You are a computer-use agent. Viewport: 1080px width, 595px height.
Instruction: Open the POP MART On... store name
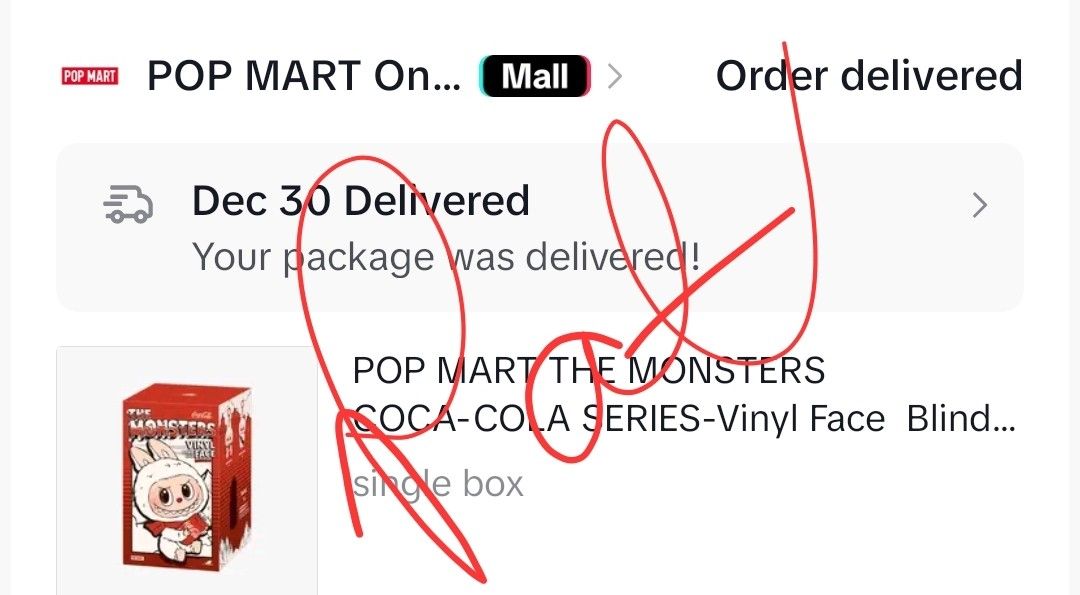(x=304, y=76)
